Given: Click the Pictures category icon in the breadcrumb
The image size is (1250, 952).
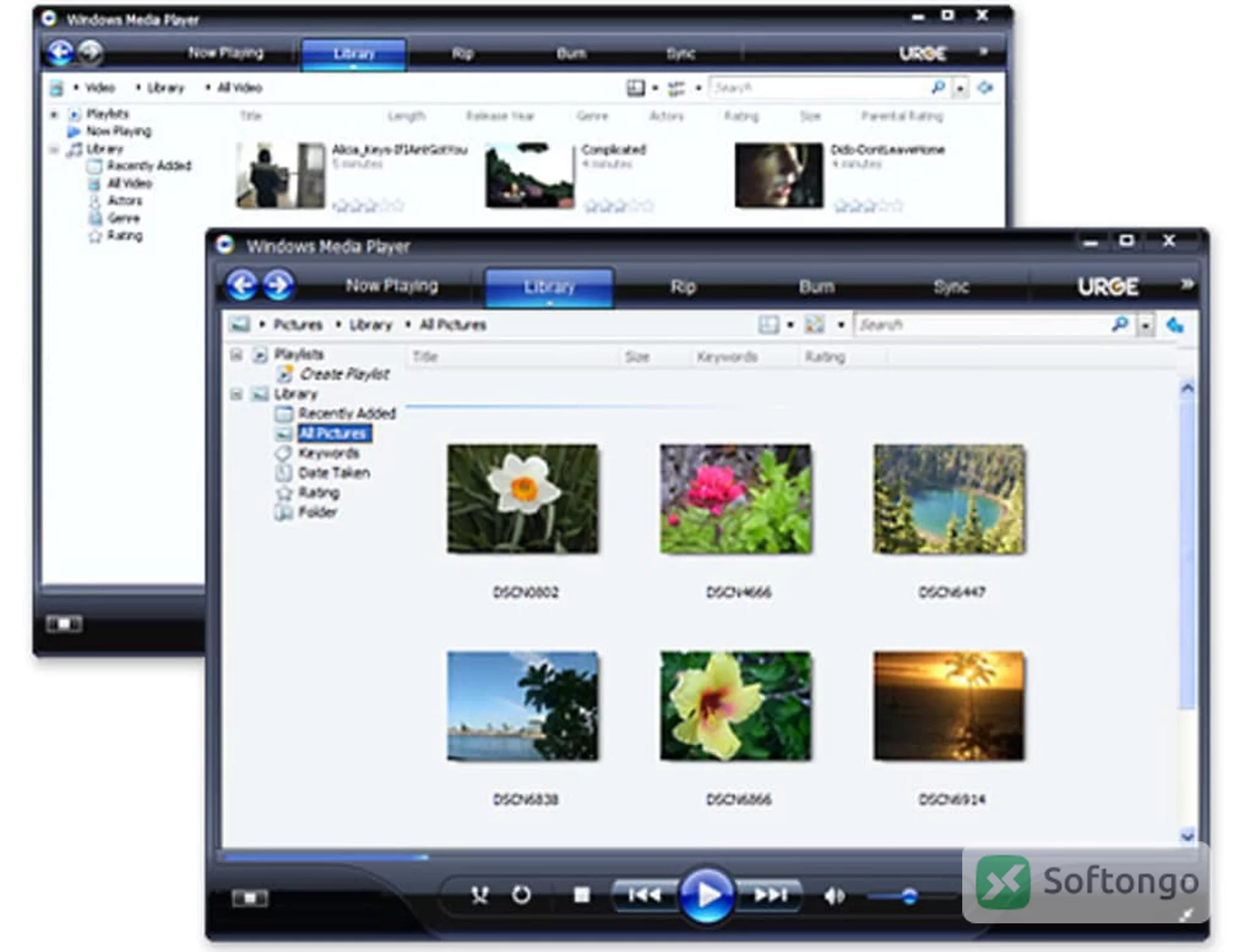Looking at the screenshot, I should (x=240, y=324).
